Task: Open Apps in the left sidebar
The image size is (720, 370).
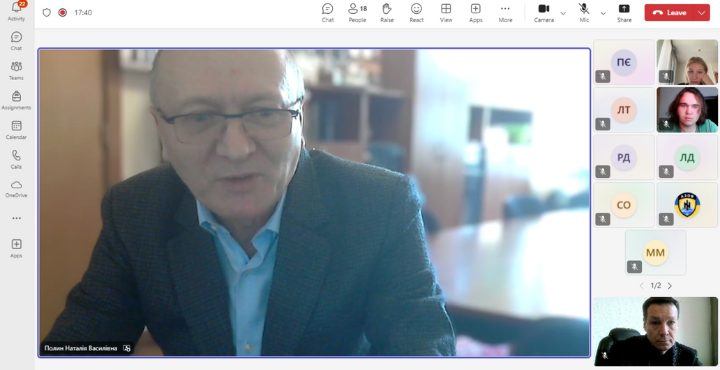Action: (17, 248)
